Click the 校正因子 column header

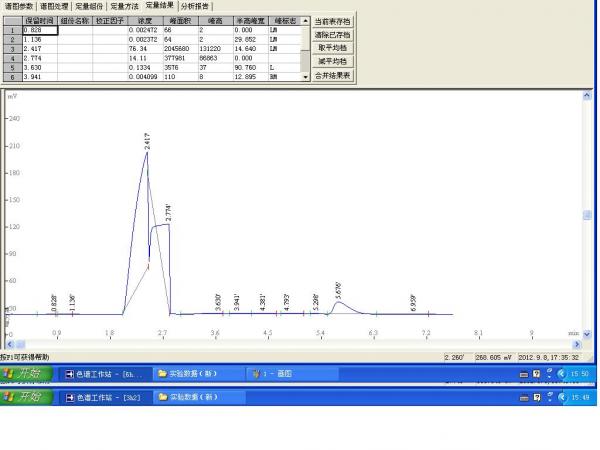click(x=110, y=21)
